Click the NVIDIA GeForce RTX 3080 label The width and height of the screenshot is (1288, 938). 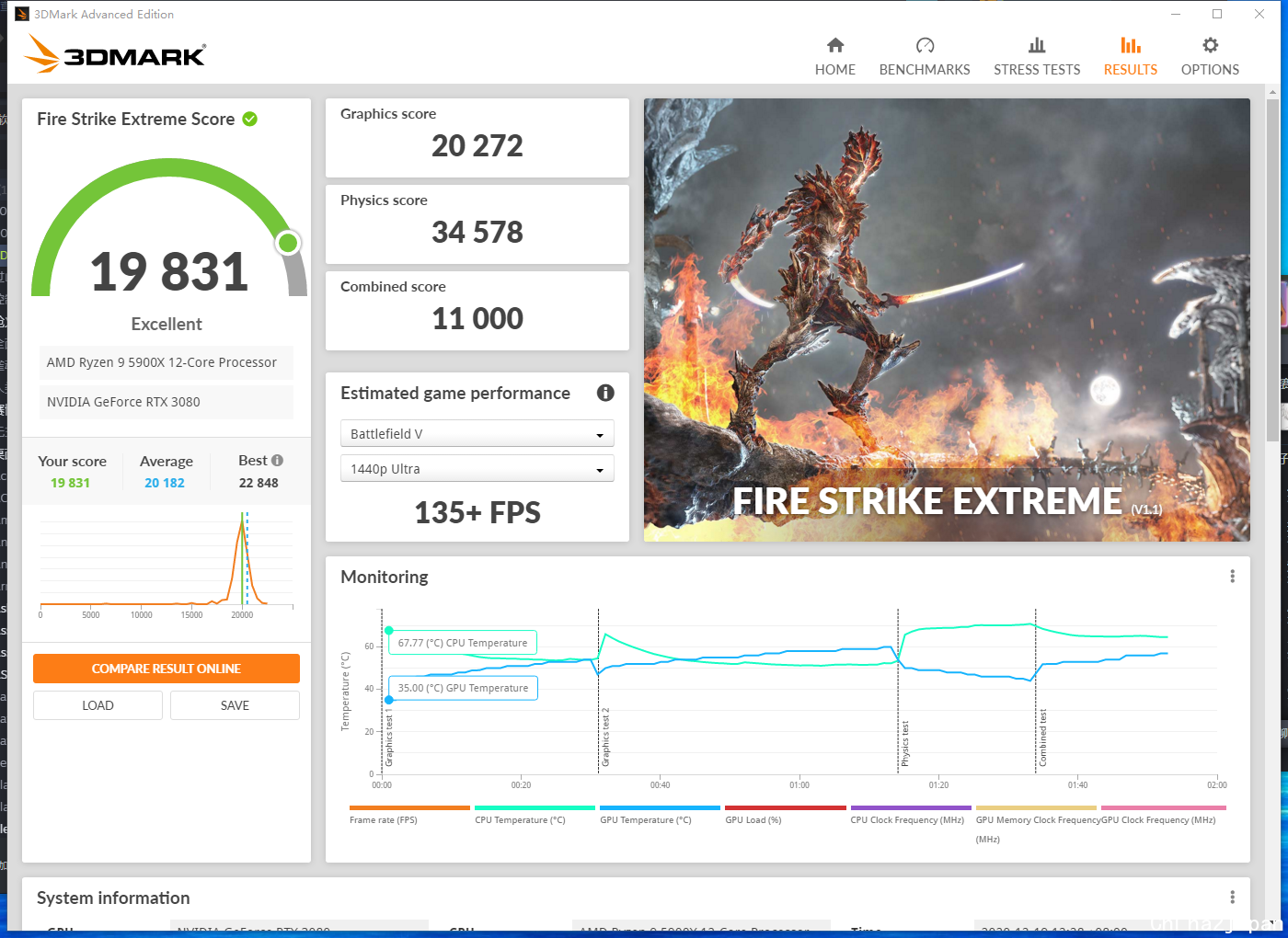pos(166,402)
